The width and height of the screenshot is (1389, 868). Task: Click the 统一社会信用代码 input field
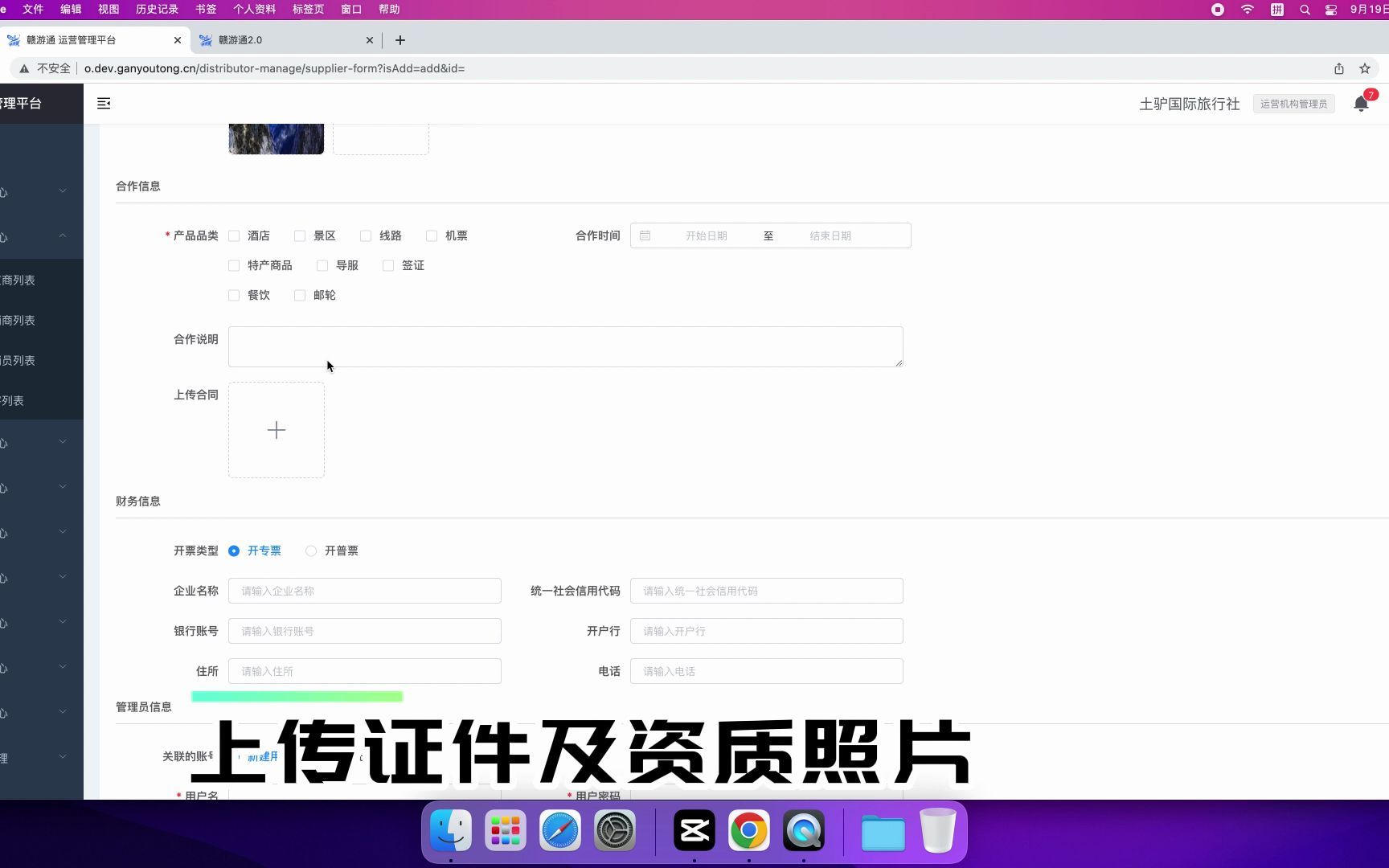pos(767,591)
